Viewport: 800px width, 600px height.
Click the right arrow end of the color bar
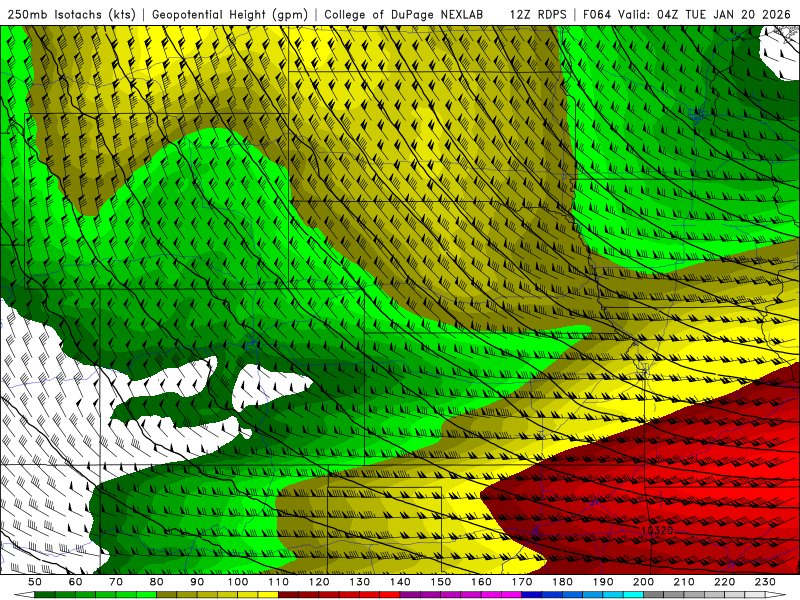(776, 594)
